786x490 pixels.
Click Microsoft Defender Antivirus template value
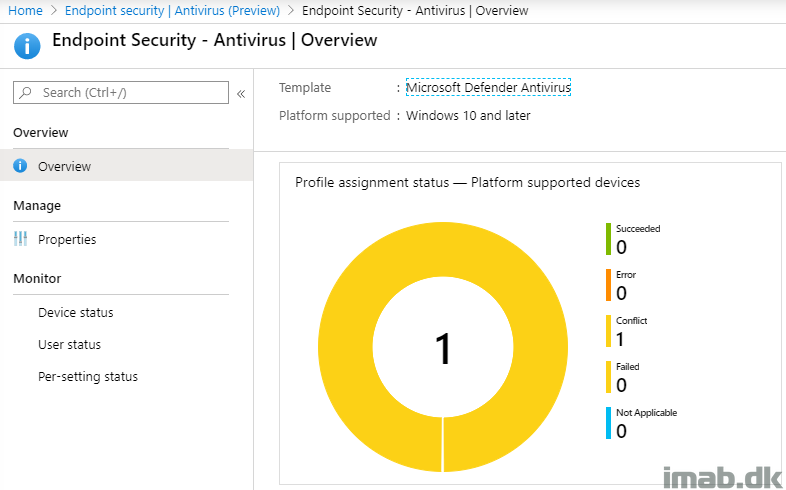pos(488,87)
